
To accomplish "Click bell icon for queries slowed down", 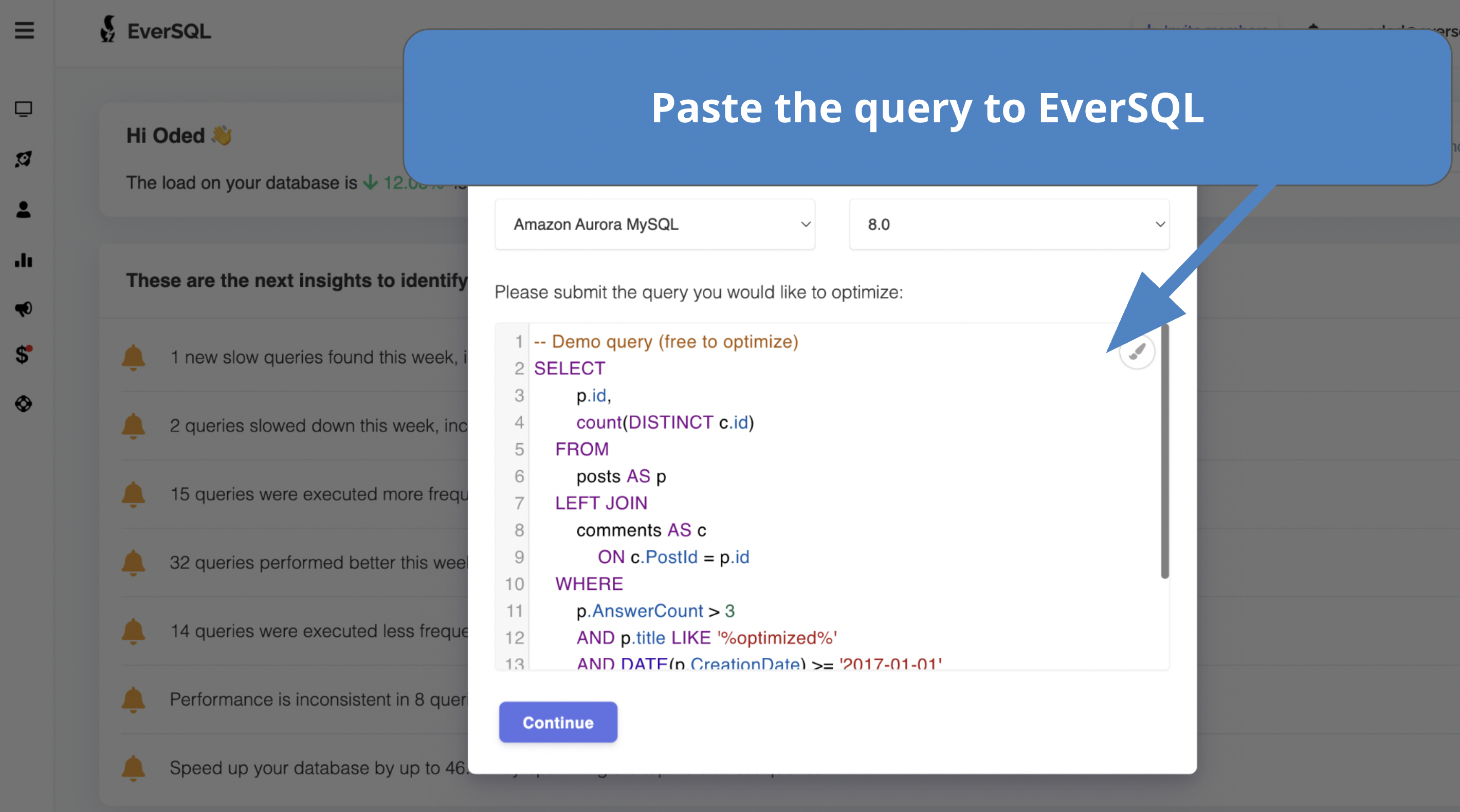I will tap(133, 426).
